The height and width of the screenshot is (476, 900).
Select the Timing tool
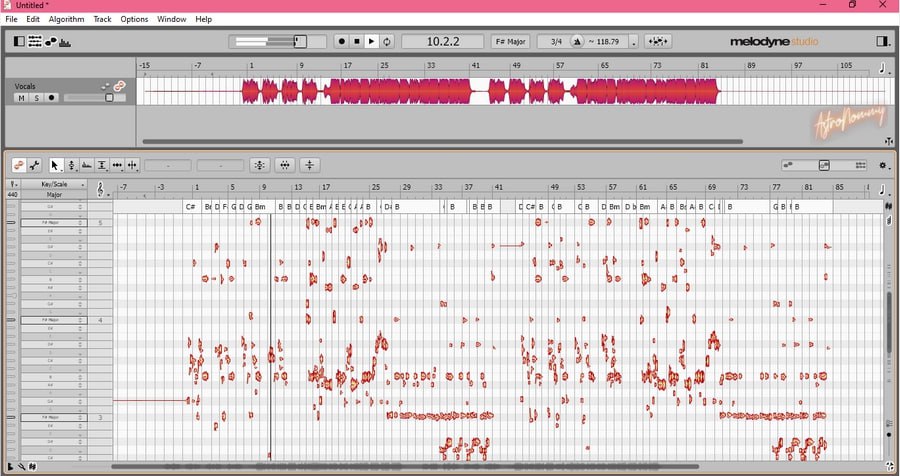(x=117, y=165)
